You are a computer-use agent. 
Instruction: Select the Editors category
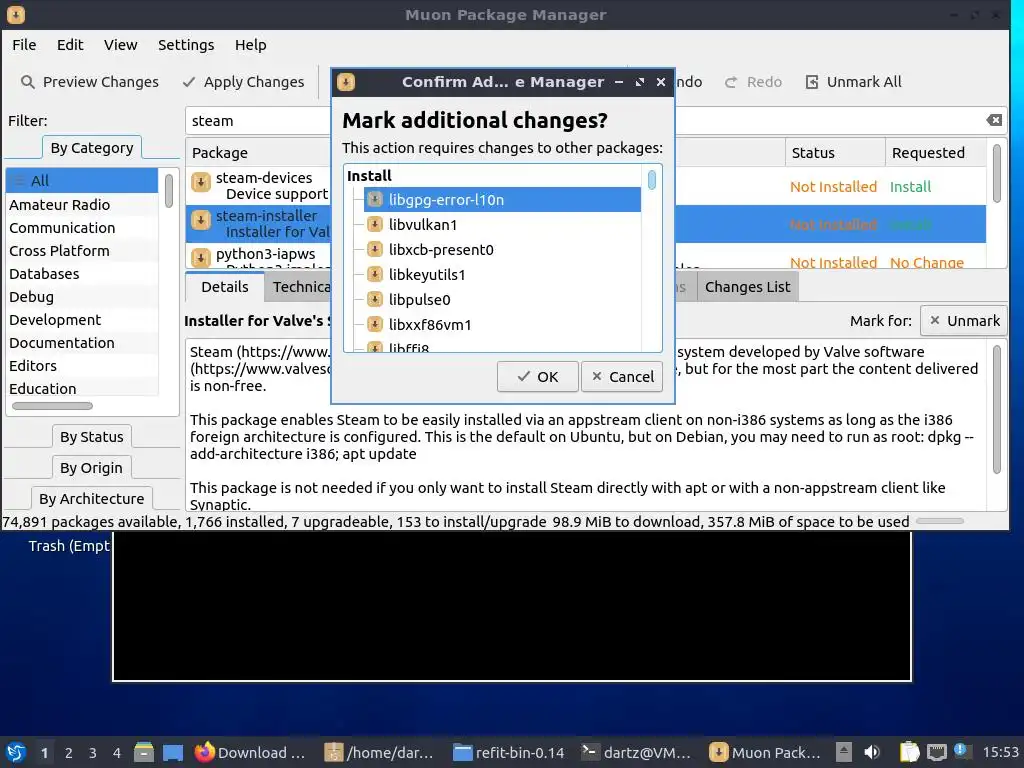point(82,366)
